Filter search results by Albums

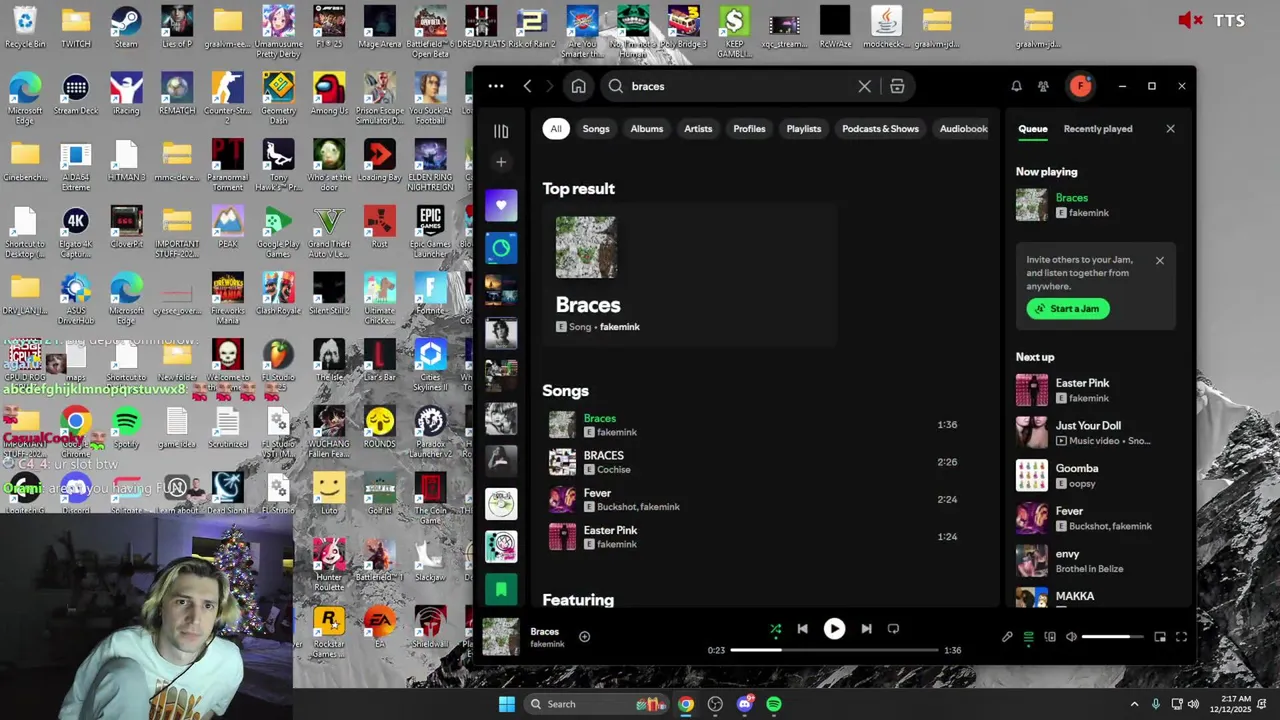[647, 129]
